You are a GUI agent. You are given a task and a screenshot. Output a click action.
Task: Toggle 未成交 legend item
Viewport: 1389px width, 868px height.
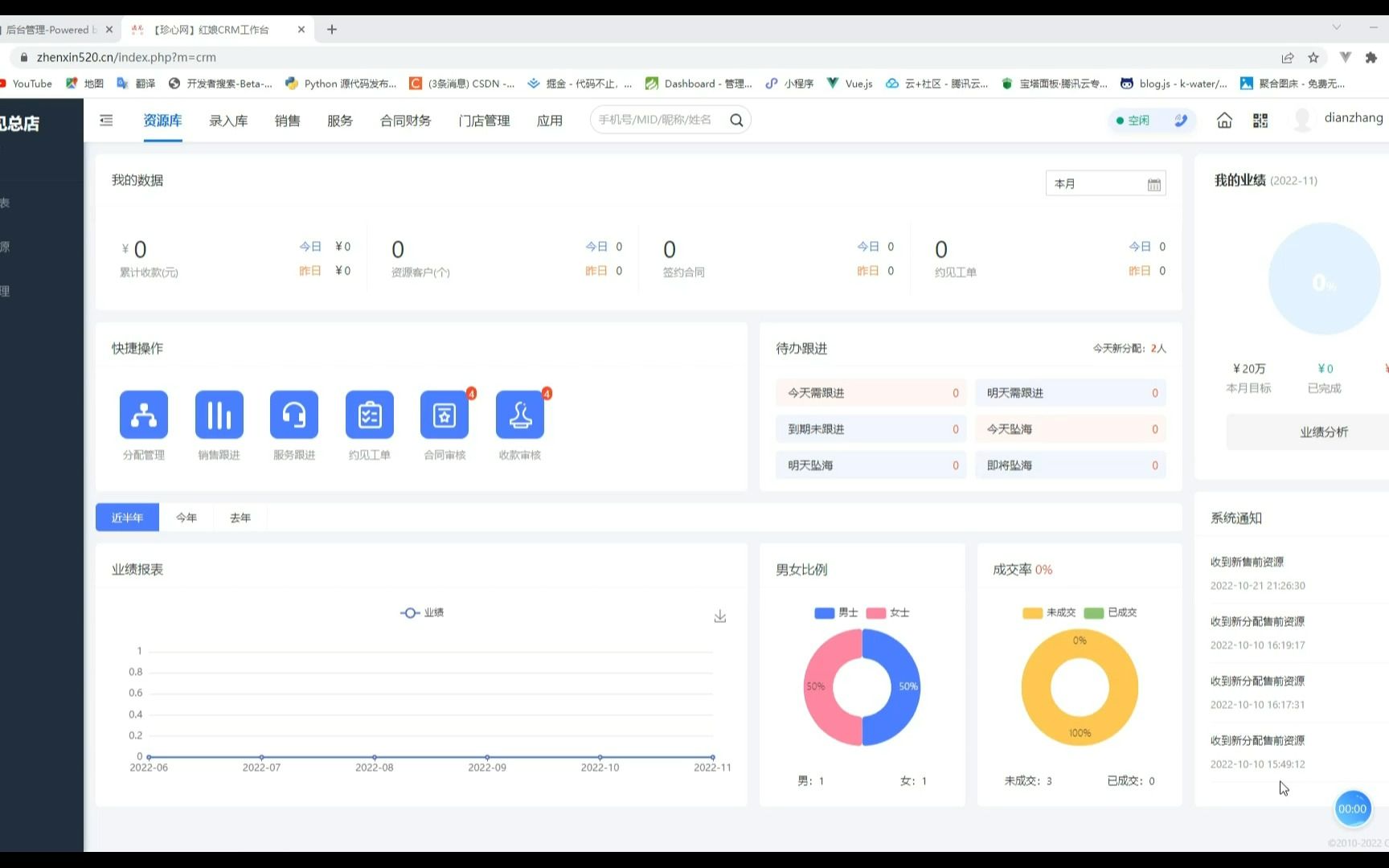point(1049,612)
